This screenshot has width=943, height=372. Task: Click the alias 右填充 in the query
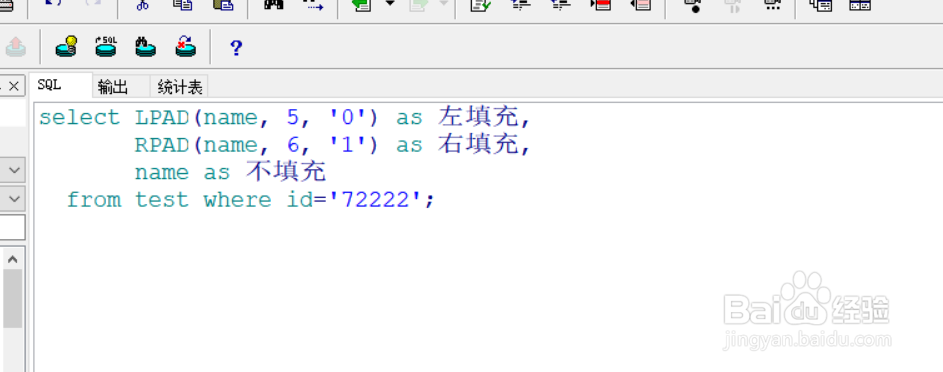click(x=479, y=145)
